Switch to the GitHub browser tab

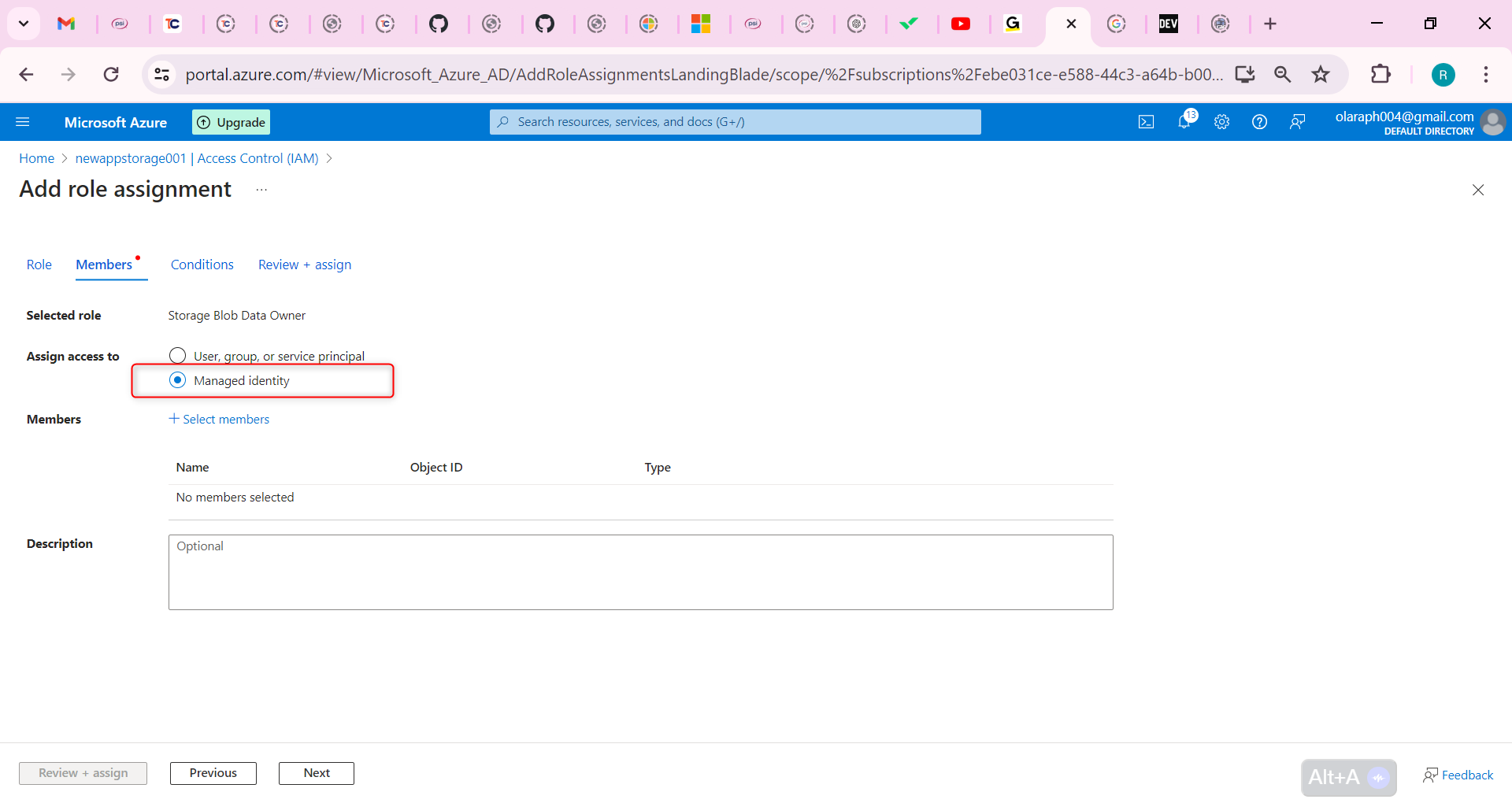440,24
